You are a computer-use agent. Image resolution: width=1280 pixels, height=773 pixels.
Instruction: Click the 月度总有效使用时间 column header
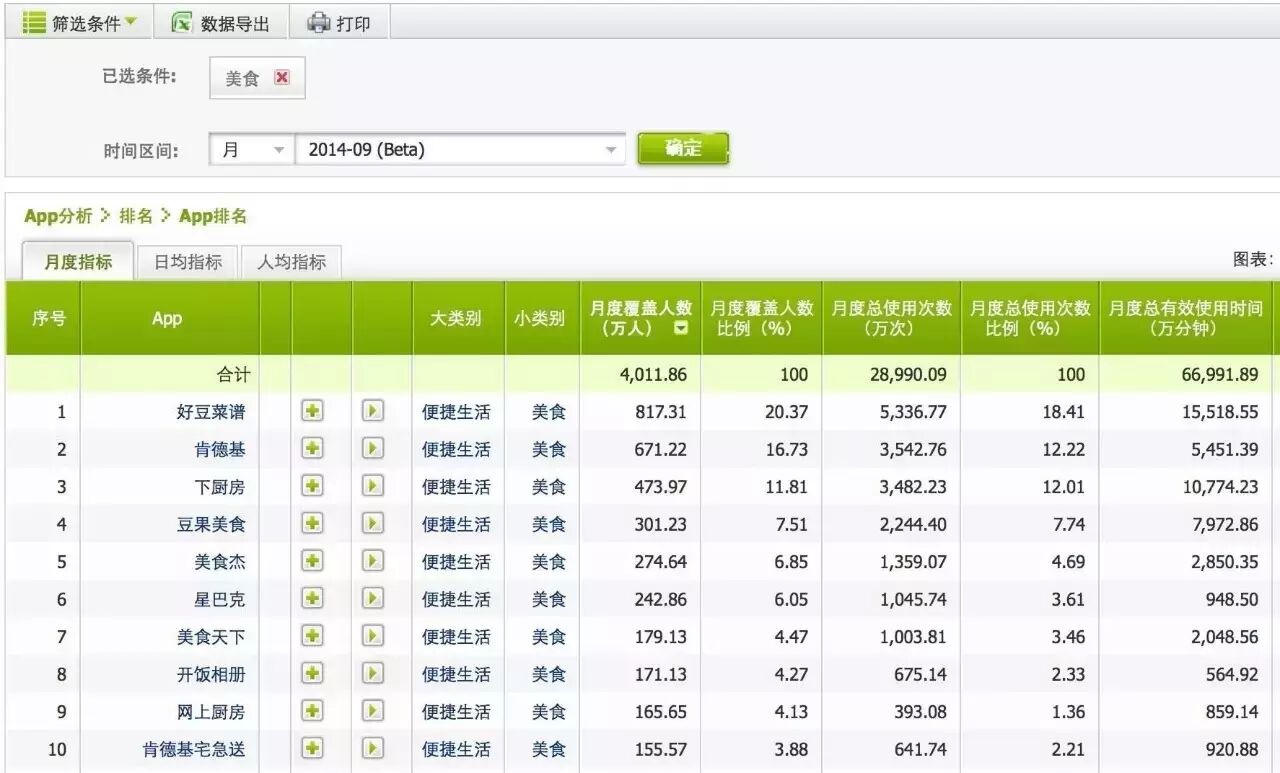1185,318
